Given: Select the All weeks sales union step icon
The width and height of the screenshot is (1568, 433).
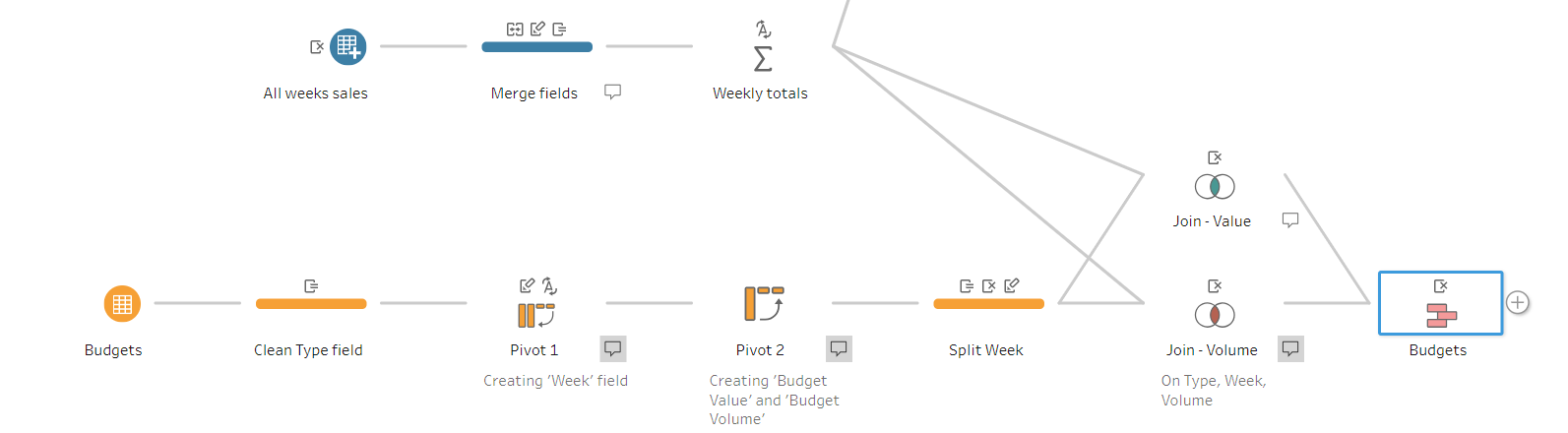Looking at the screenshot, I should tap(347, 46).
